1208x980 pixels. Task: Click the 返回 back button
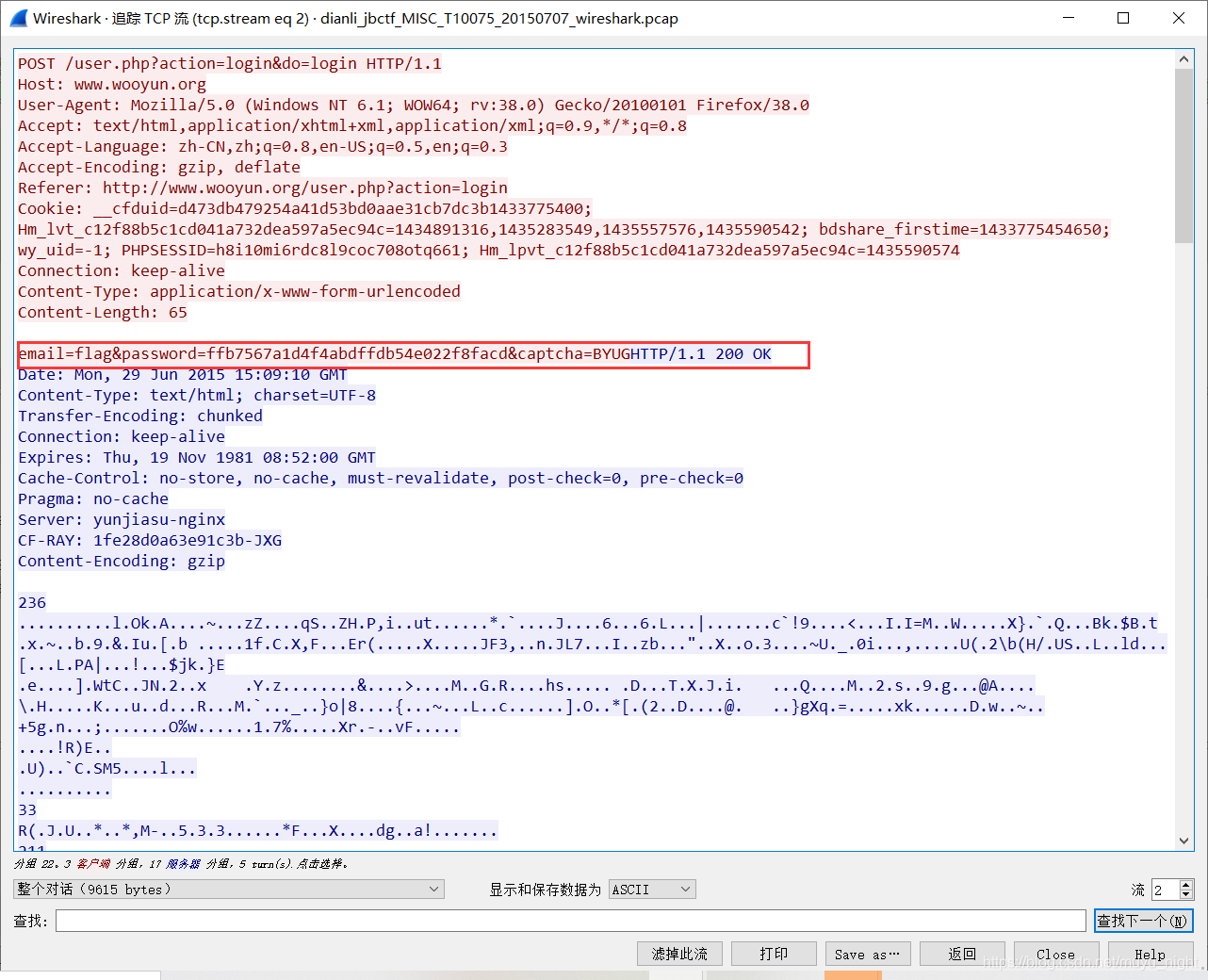[x=962, y=954]
